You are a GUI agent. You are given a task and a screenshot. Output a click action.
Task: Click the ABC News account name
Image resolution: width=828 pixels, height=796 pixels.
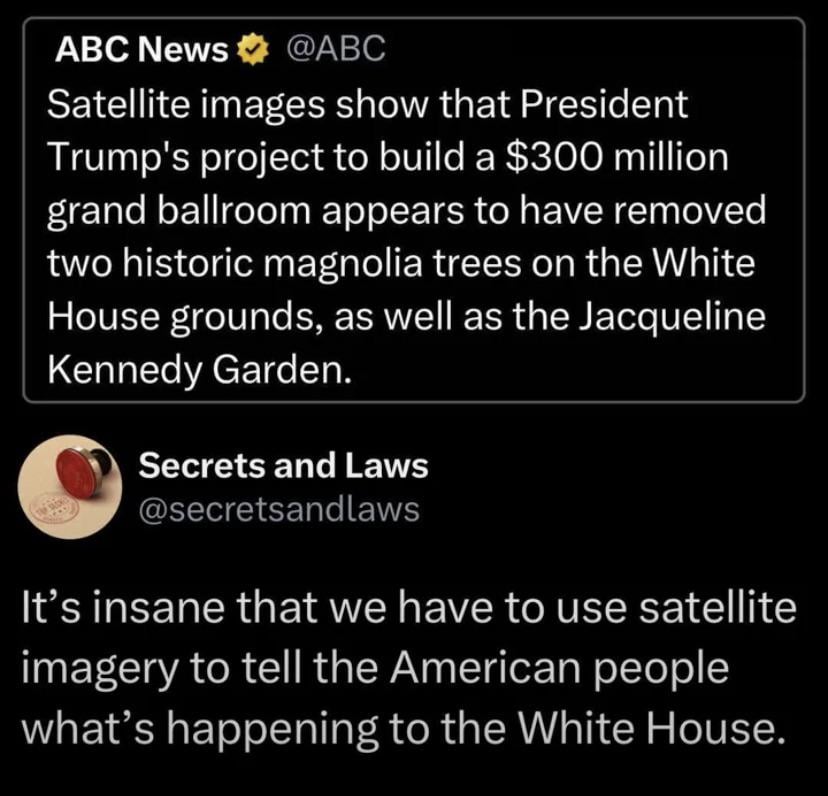tap(141, 50)
